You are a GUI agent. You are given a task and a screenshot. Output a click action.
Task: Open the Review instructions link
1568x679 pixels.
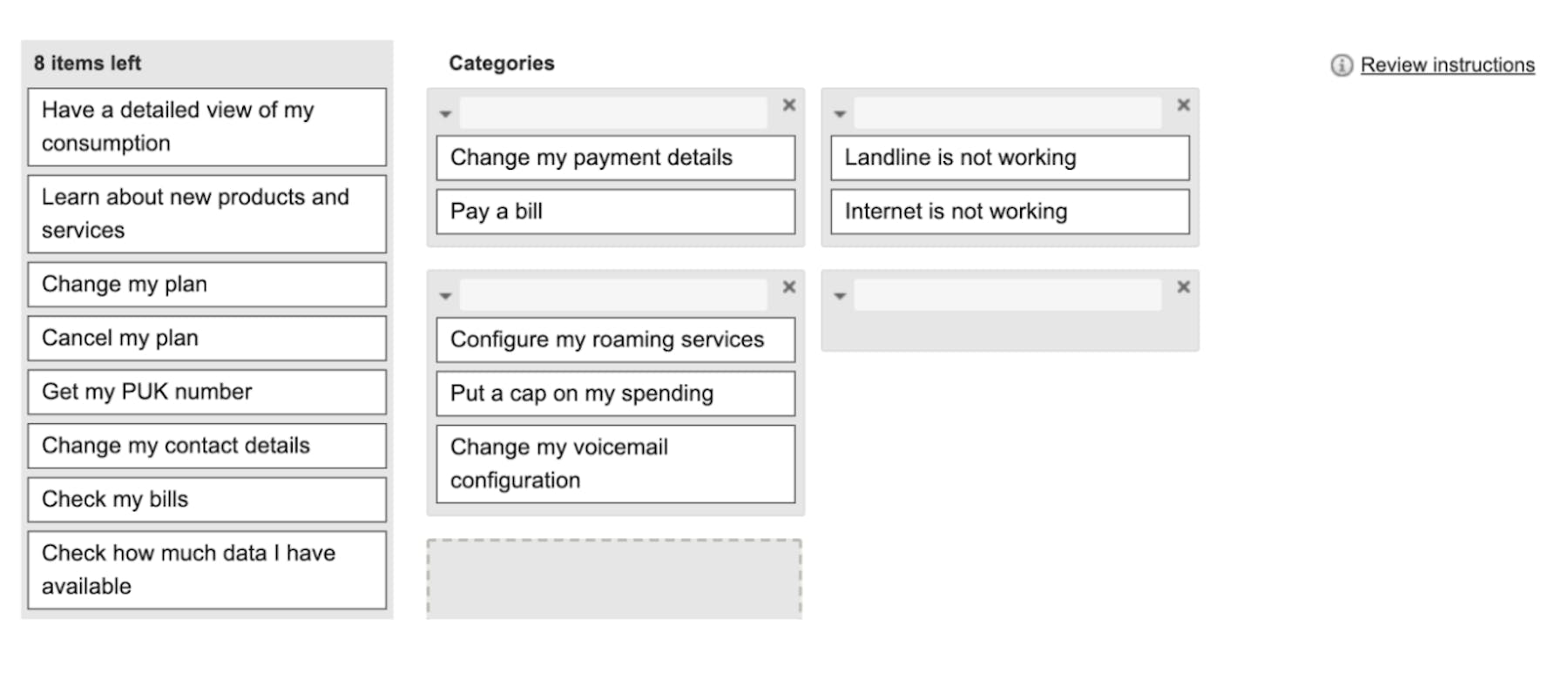click(1448, 65)
